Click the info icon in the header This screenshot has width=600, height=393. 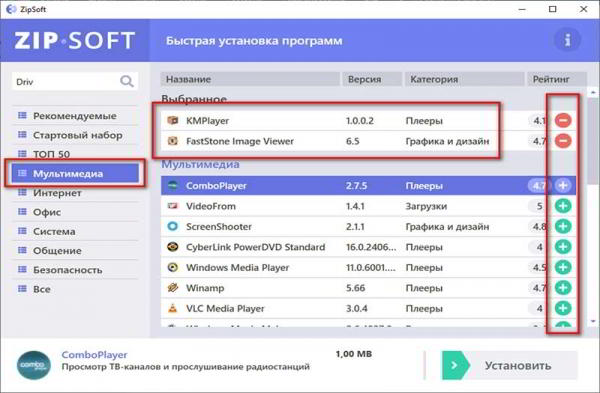pyautogui.click(x=567, y=40)
